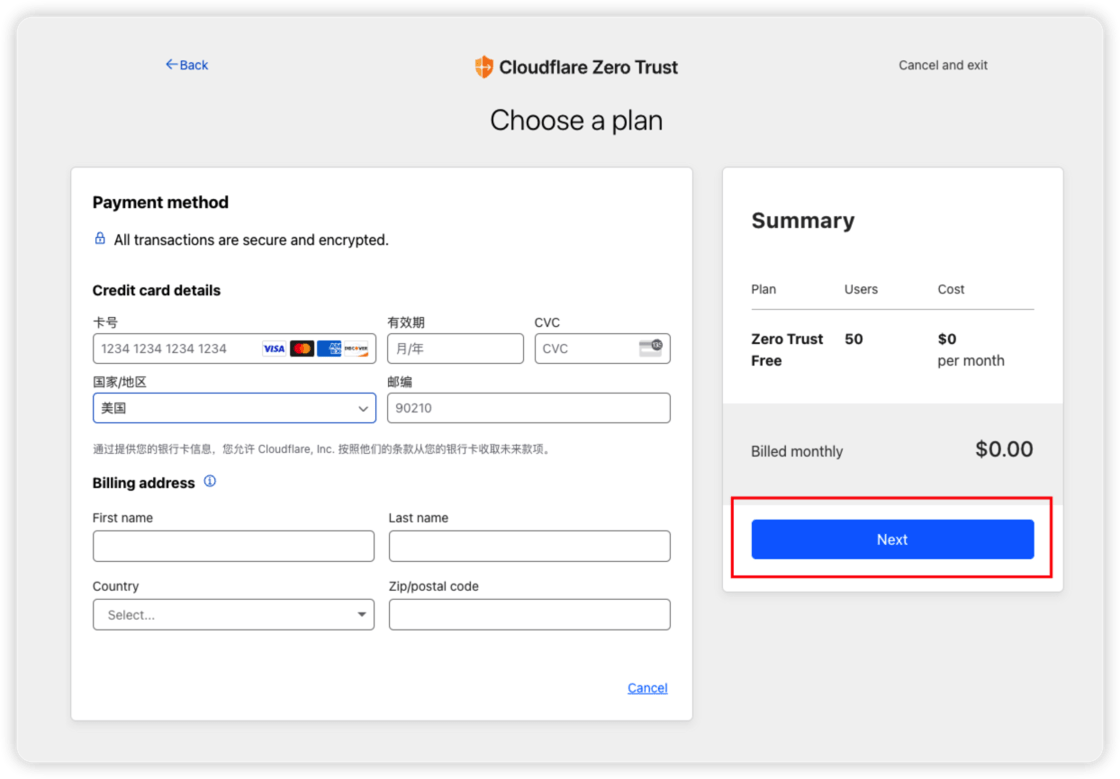Image resolution: width=1120 pixels, height=779 pixels.
Task: Click the 卡号 credit card number field
Action: (200, 348)
